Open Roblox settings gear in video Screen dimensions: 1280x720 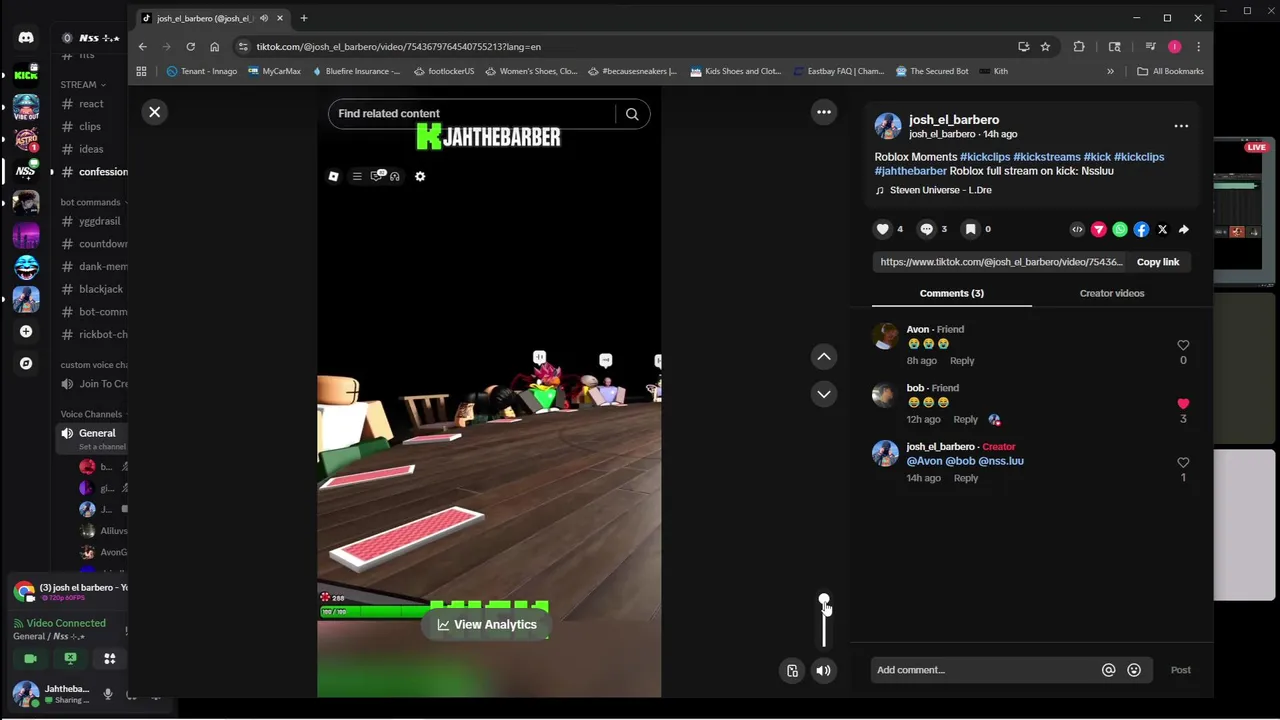tap(420, 176)
